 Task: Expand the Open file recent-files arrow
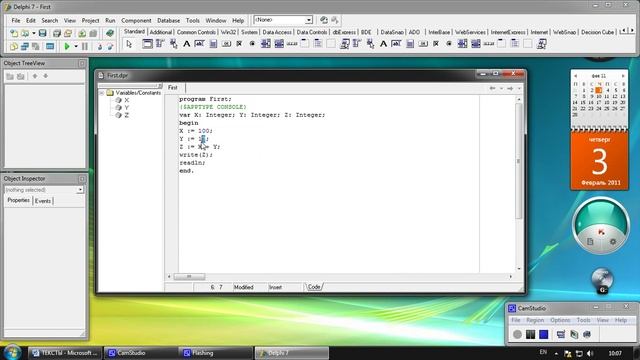[x=34, y=33]
